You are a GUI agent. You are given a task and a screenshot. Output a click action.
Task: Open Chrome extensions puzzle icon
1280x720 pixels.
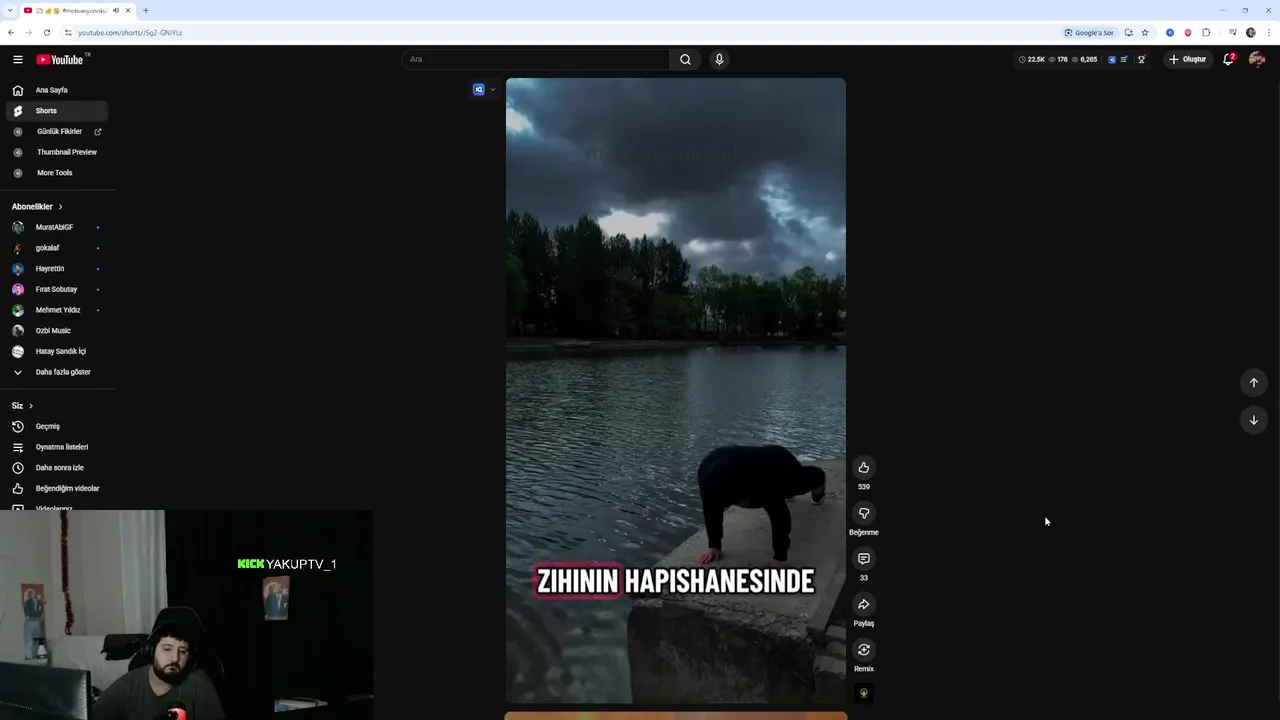pyautogui.click(x=1206, y=32)
